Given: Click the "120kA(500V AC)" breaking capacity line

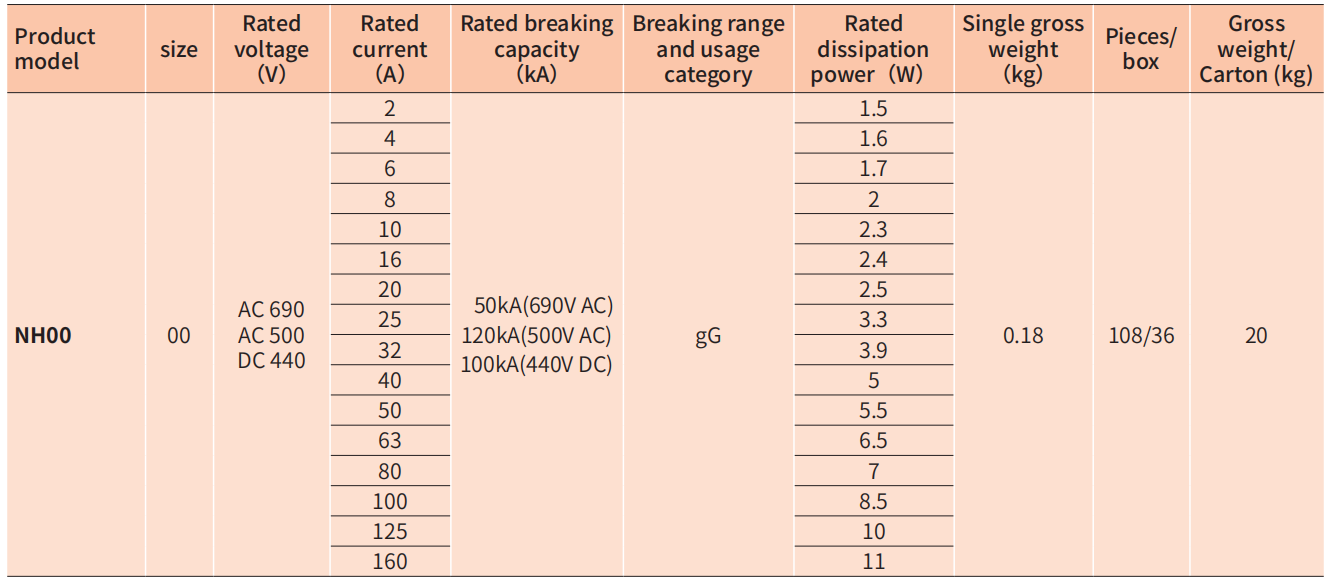Looking at the screenshot, I should click(536, 336).
